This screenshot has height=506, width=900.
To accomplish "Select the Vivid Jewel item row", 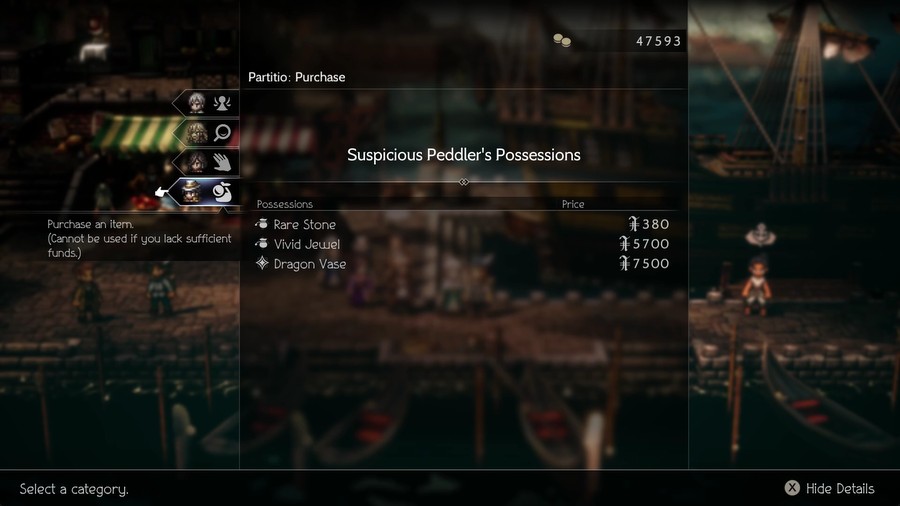I will (463, 244).
